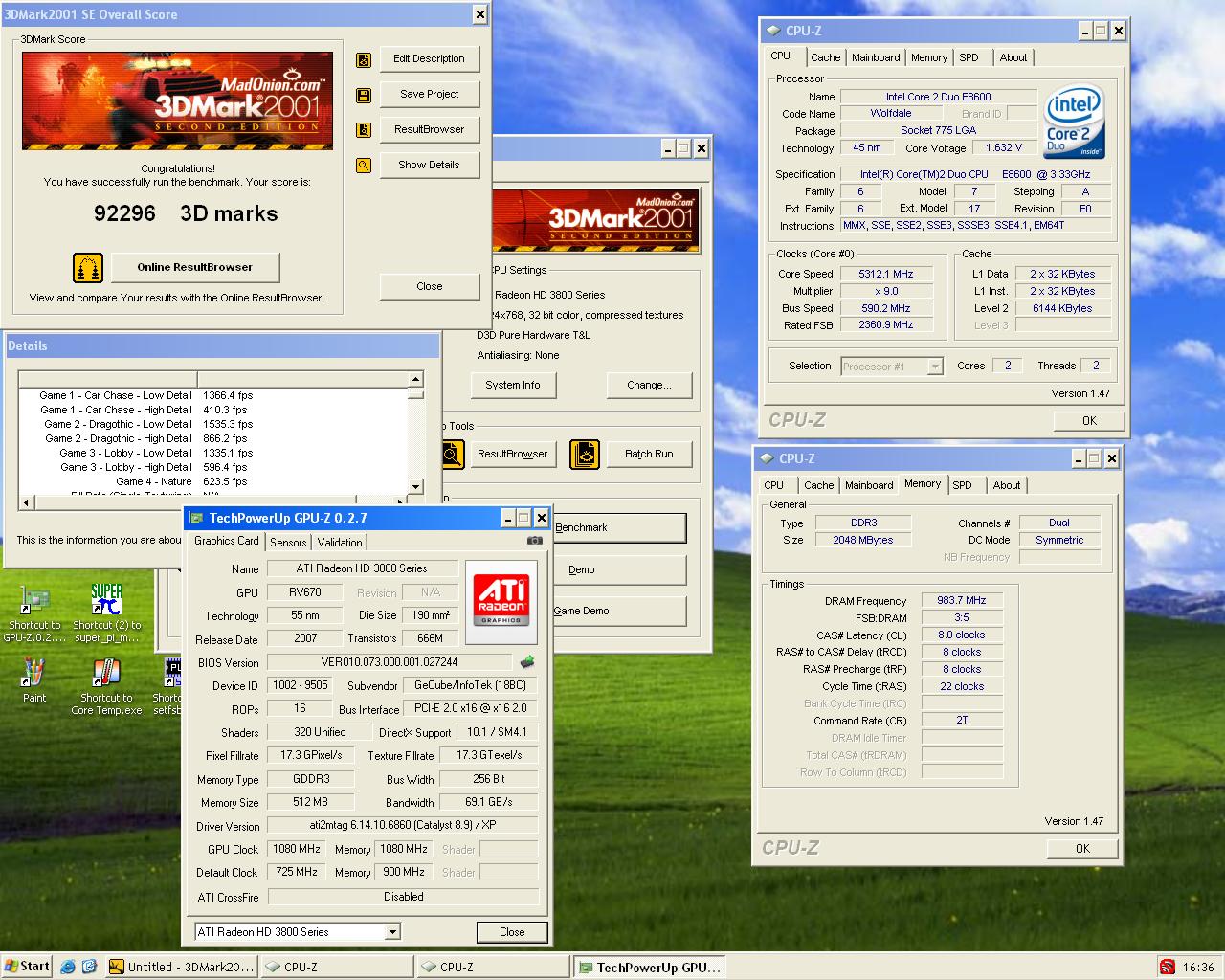This screenshot has height=980, width=1225.
Task: Click GPU-Z screenshot camera icon
Action: click(535, 540)
